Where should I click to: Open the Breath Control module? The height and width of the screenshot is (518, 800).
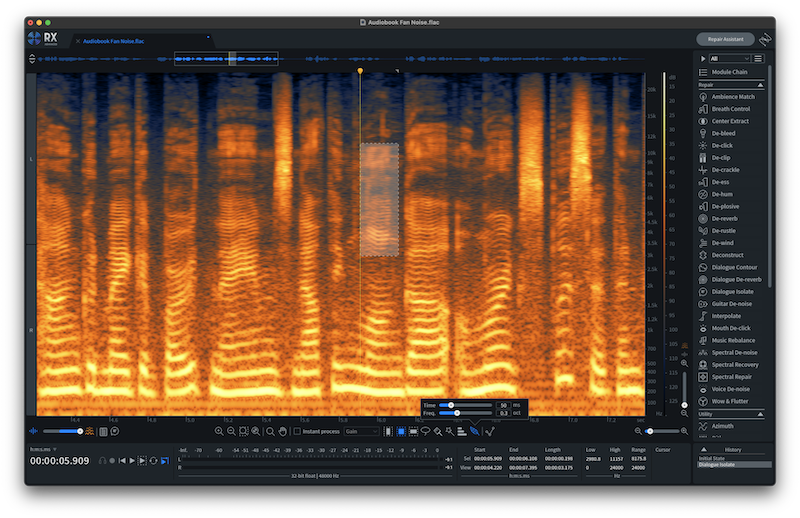(x=731, y=109)
